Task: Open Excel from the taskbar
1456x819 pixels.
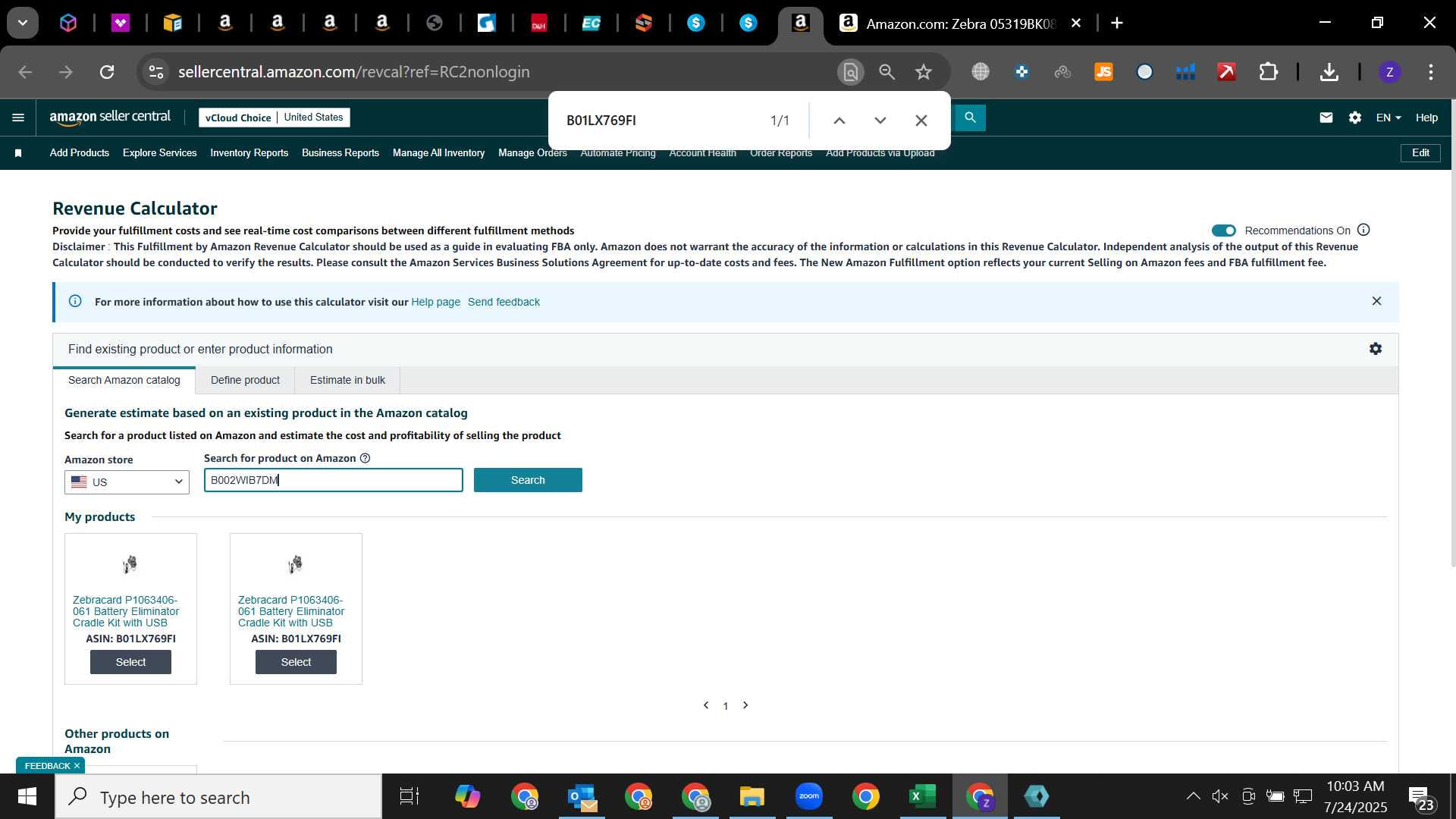Action: [x=922, y=797]
